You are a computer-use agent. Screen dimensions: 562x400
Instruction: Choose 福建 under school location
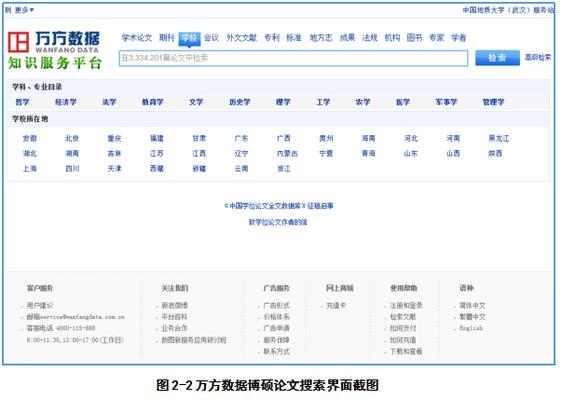click(x=157, y=138)
